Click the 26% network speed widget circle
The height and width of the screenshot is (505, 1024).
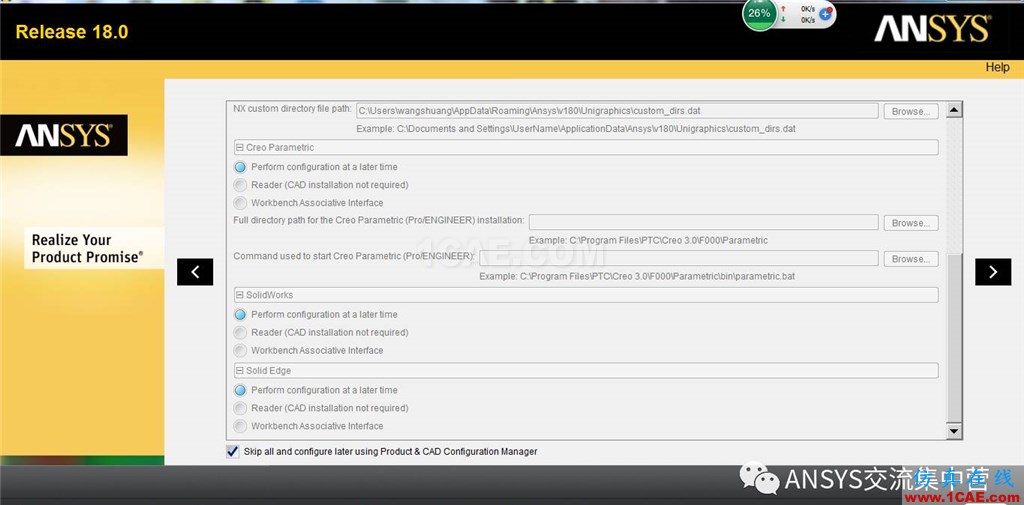pos(759,14)
